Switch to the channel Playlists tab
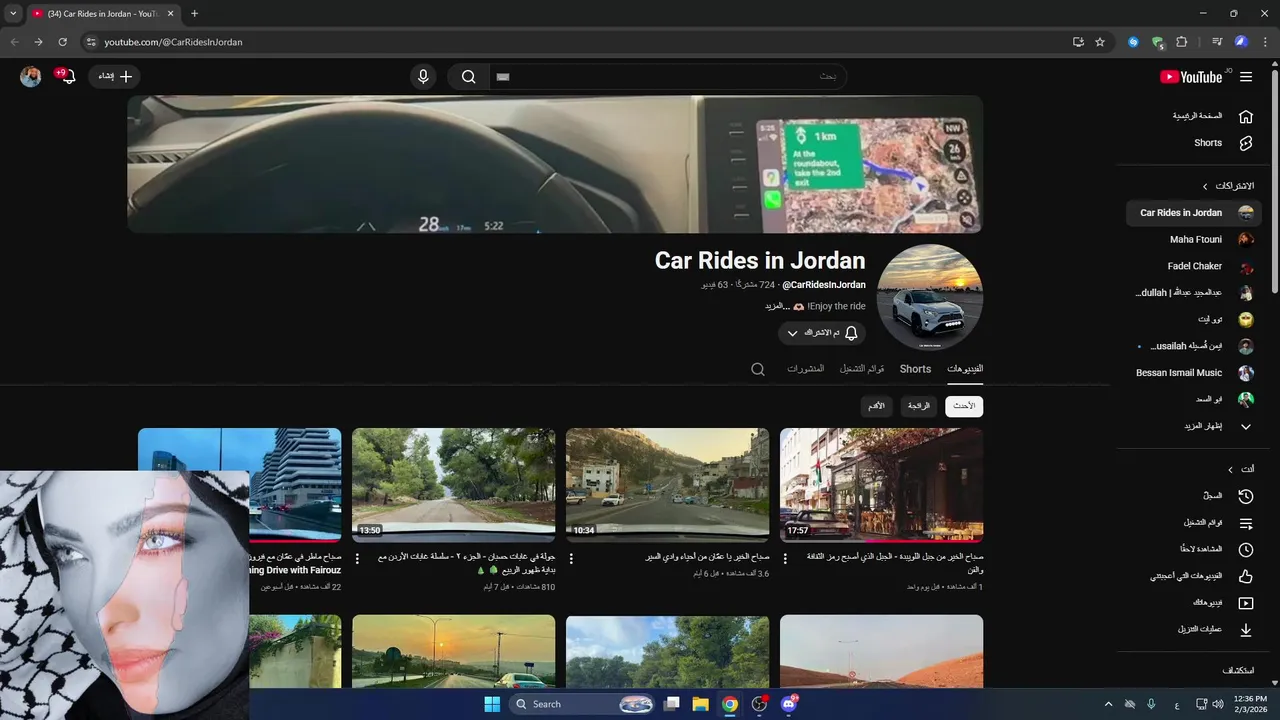 point(862,369)
